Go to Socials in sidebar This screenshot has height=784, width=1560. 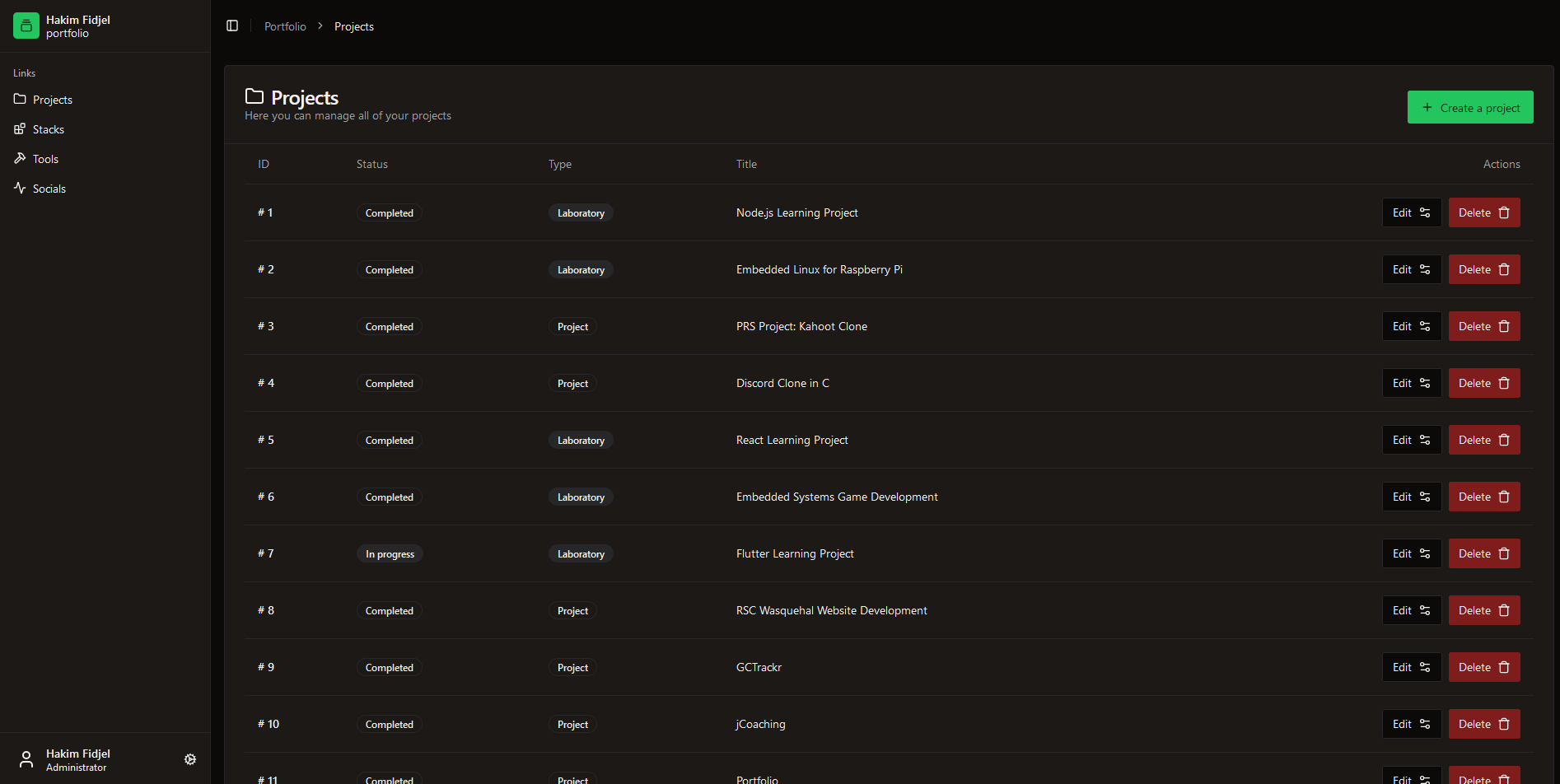coord(49,189)
